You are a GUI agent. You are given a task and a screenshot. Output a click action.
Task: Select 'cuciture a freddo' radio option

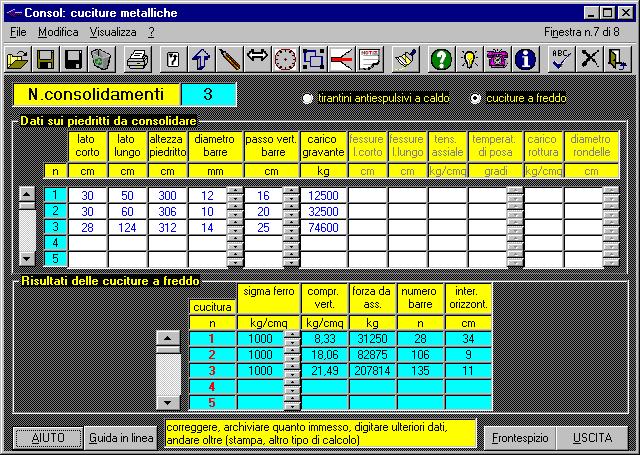click(475, 98)
